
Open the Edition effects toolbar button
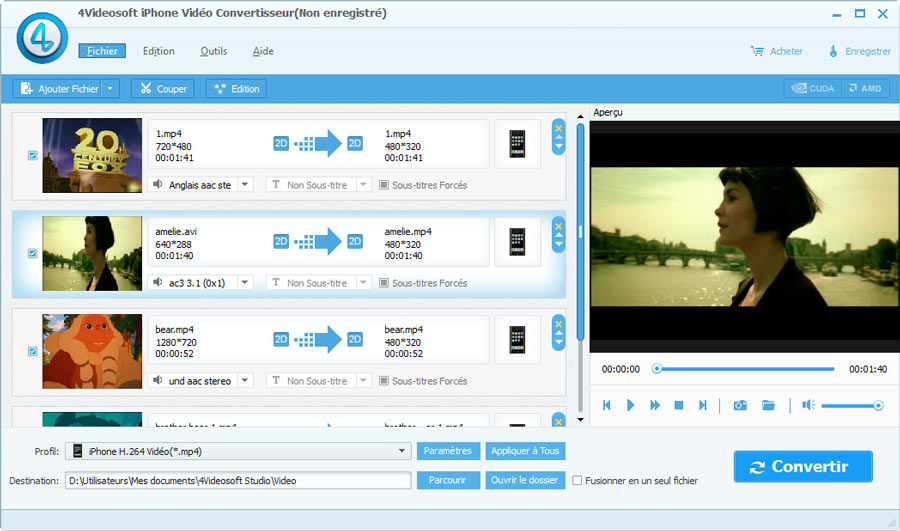pos(236,89)
